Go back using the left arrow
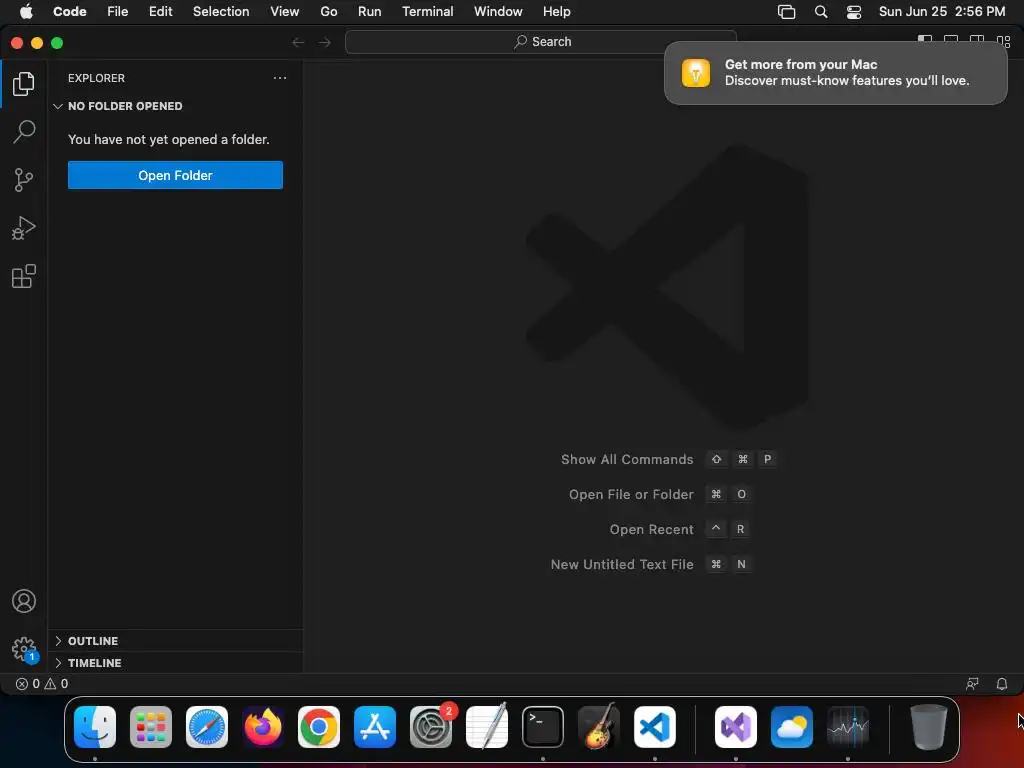The width and height of the screenshot is (1024, 768). (x=298, y=42)
